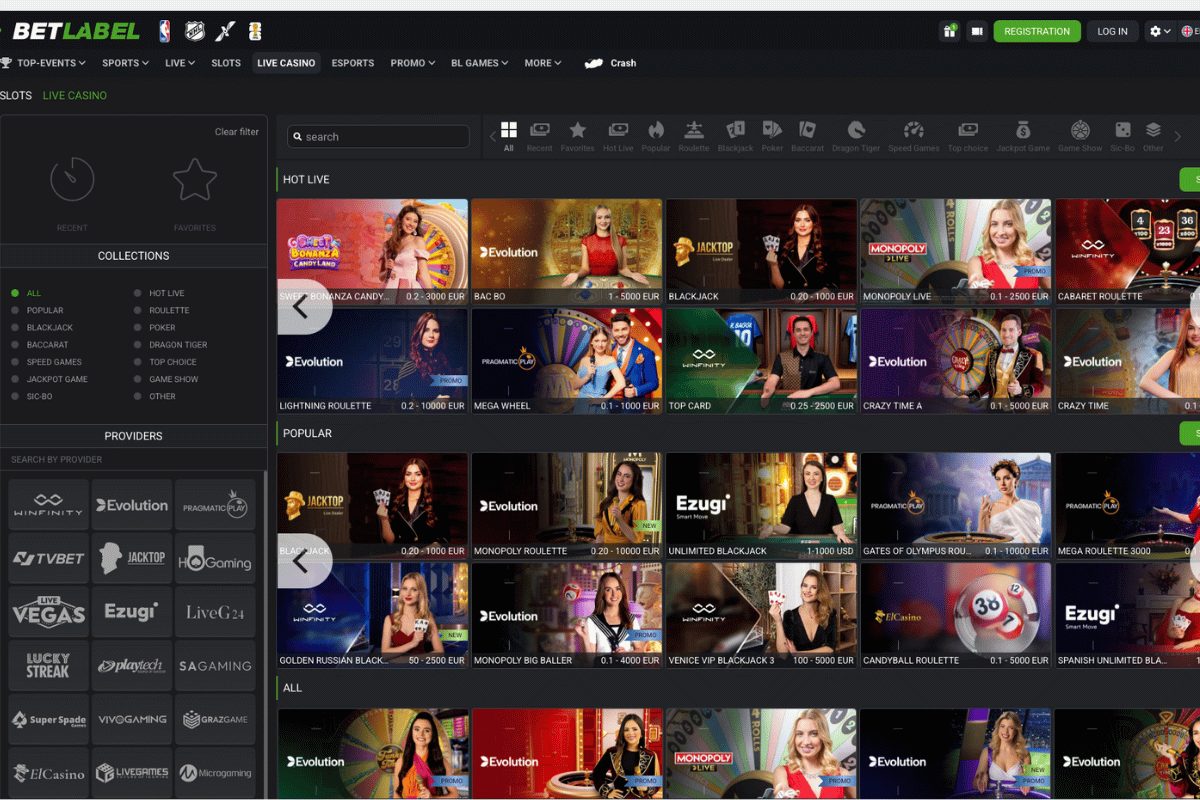Open the Lightning Roulette game thumbnail

pos(372,360)
